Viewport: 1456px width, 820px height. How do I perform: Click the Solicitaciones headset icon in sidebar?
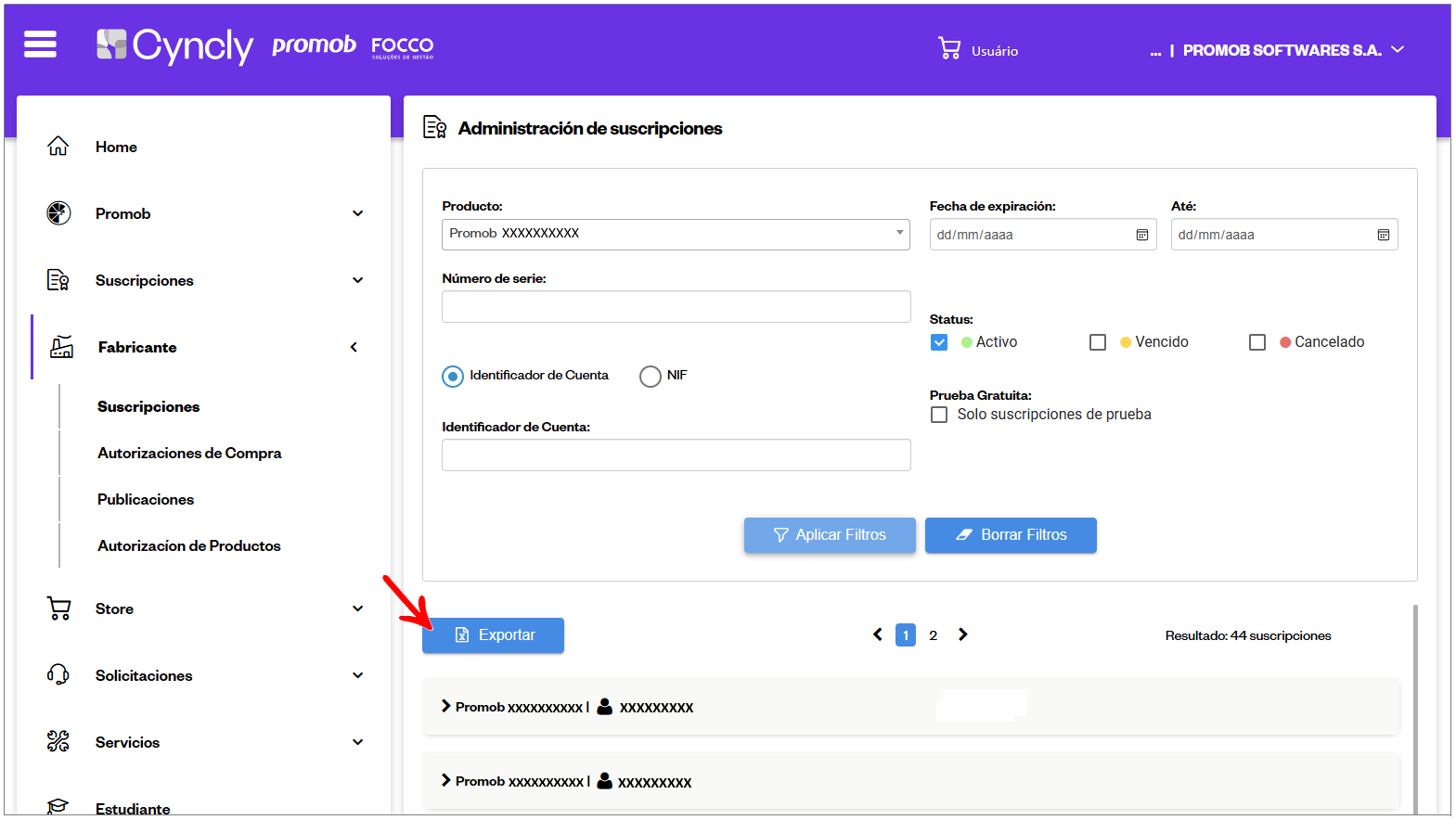tap(58, 675)
